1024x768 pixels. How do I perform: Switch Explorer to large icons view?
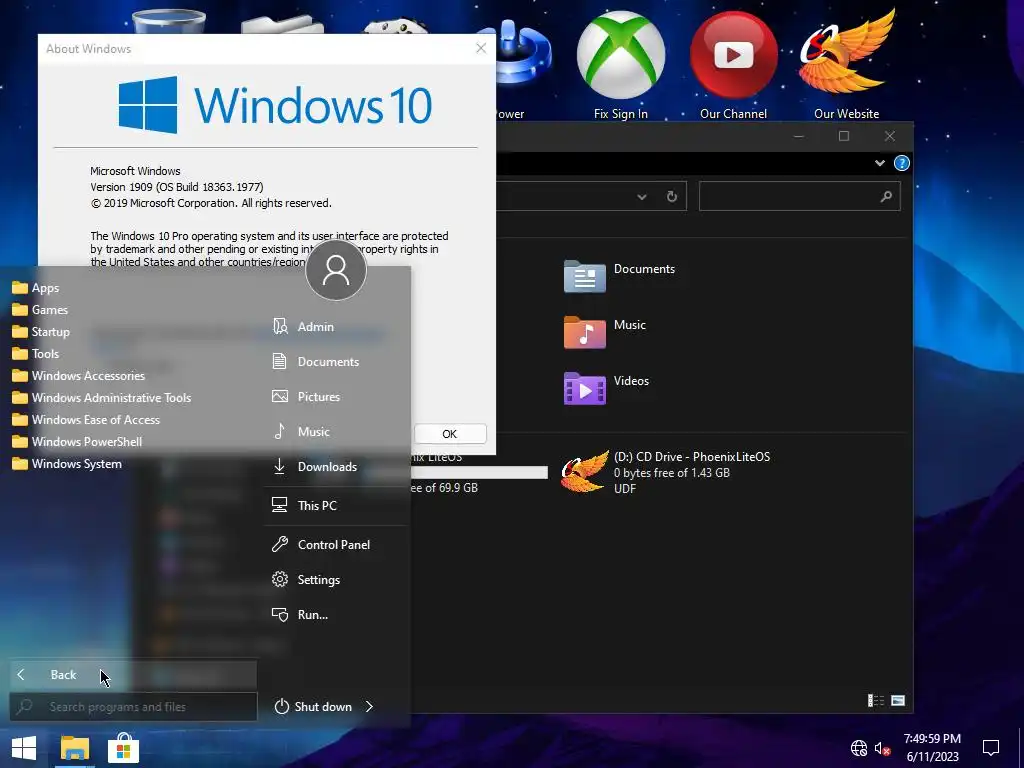tap(898, 701)
